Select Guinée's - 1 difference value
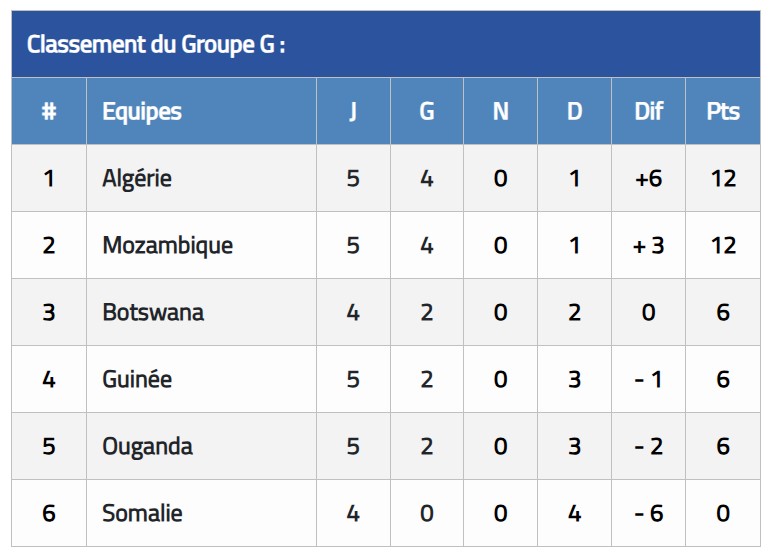Image resolution: width=771 pixels, height=556 pixels. pos(649,379)
